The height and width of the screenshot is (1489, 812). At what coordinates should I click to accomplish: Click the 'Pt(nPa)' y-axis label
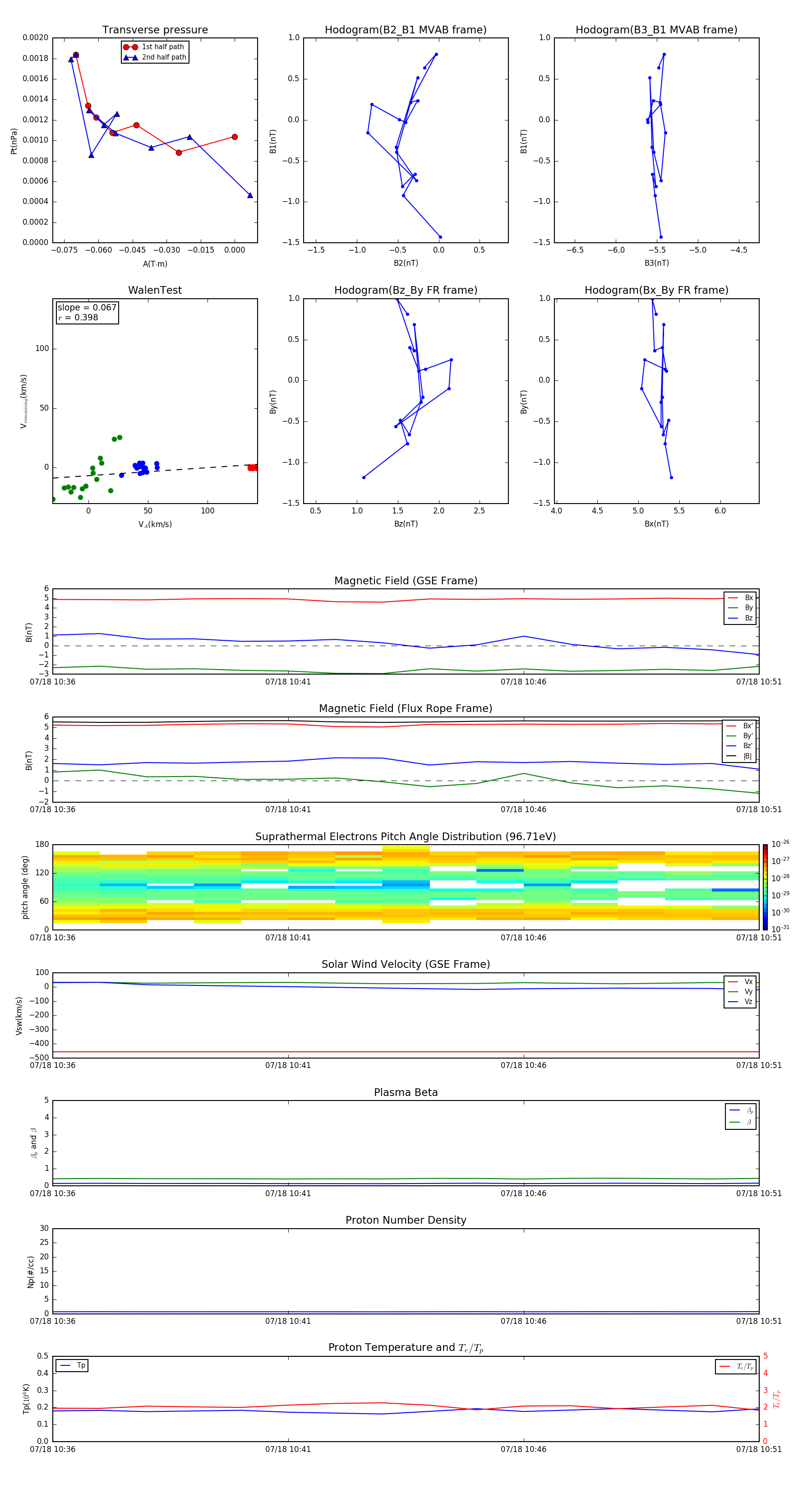[x=14, y=141]
